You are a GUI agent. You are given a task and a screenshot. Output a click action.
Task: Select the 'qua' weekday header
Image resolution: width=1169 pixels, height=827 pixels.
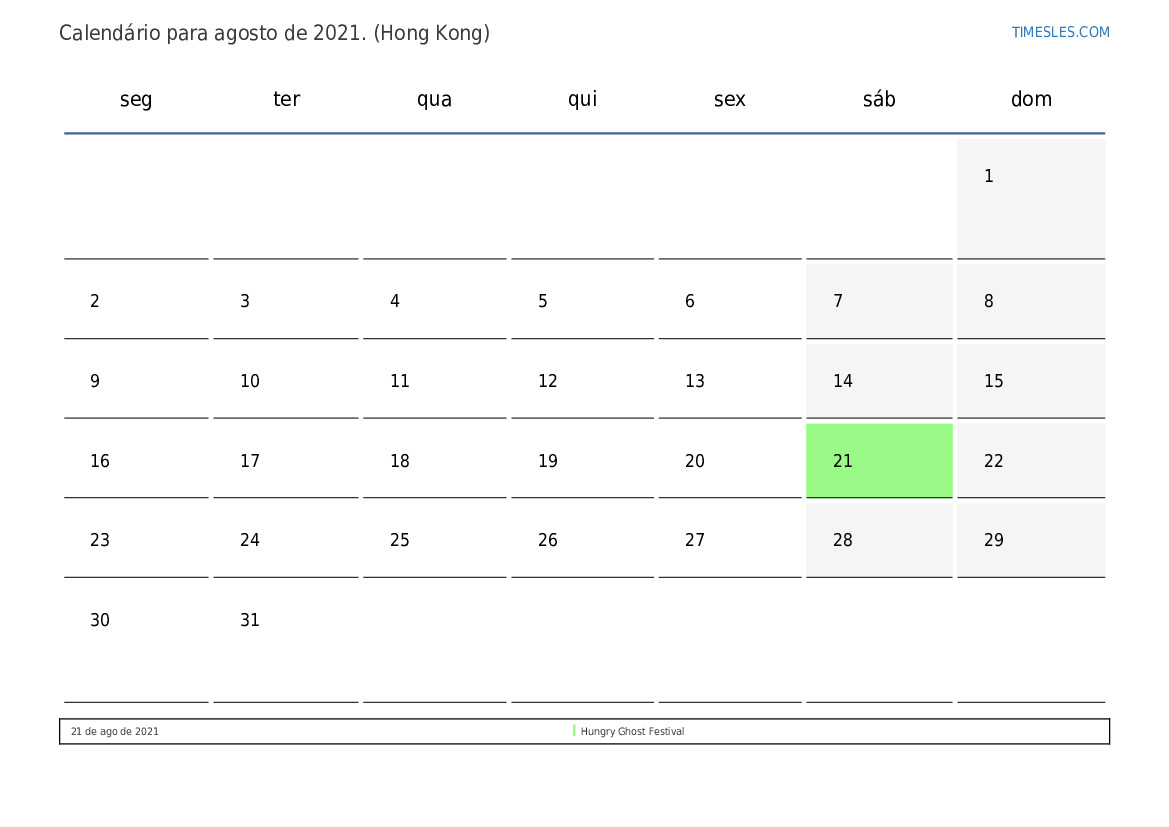[434, 99]
